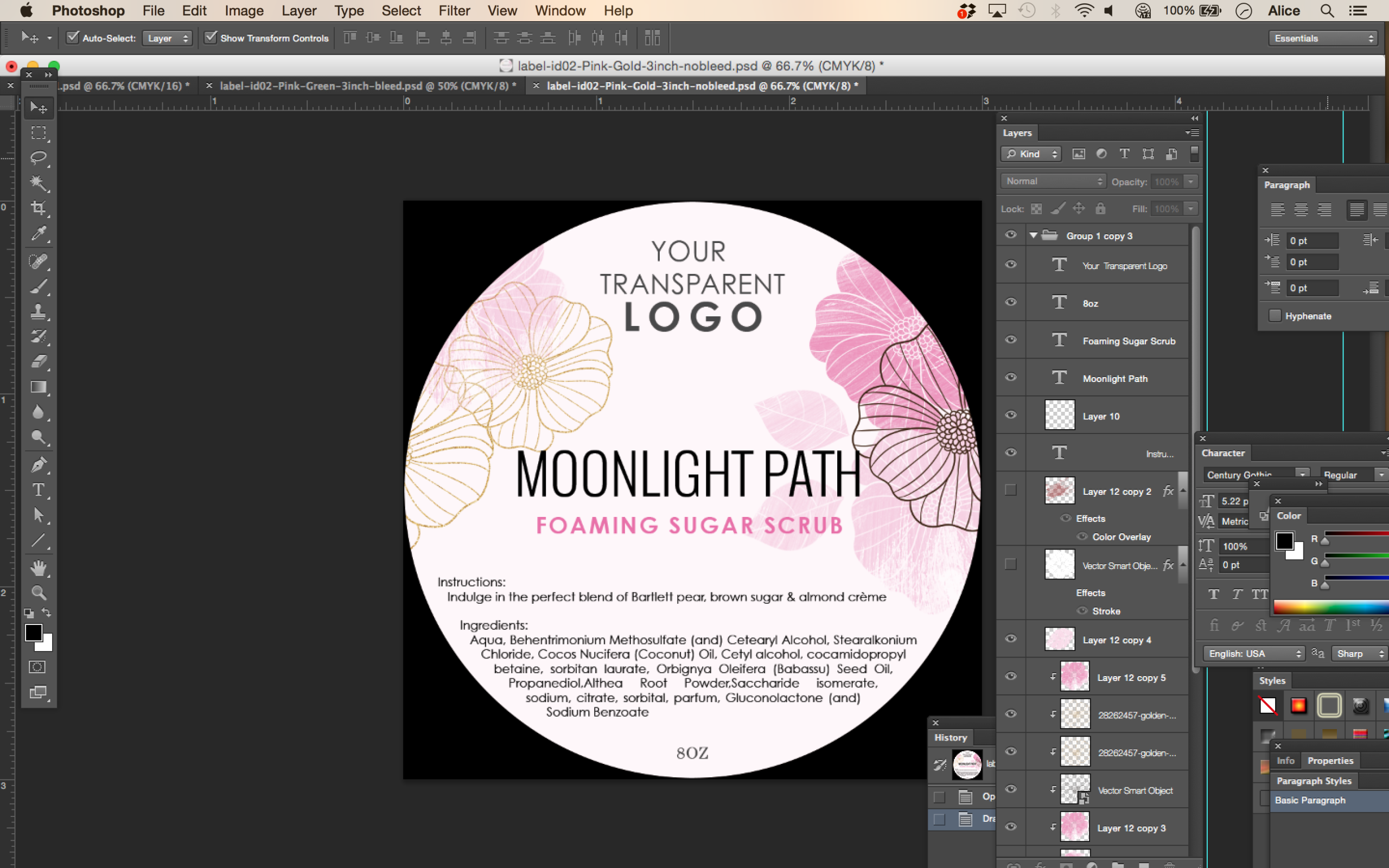
Task: Select the Pen tool
Action: (39, 464)
